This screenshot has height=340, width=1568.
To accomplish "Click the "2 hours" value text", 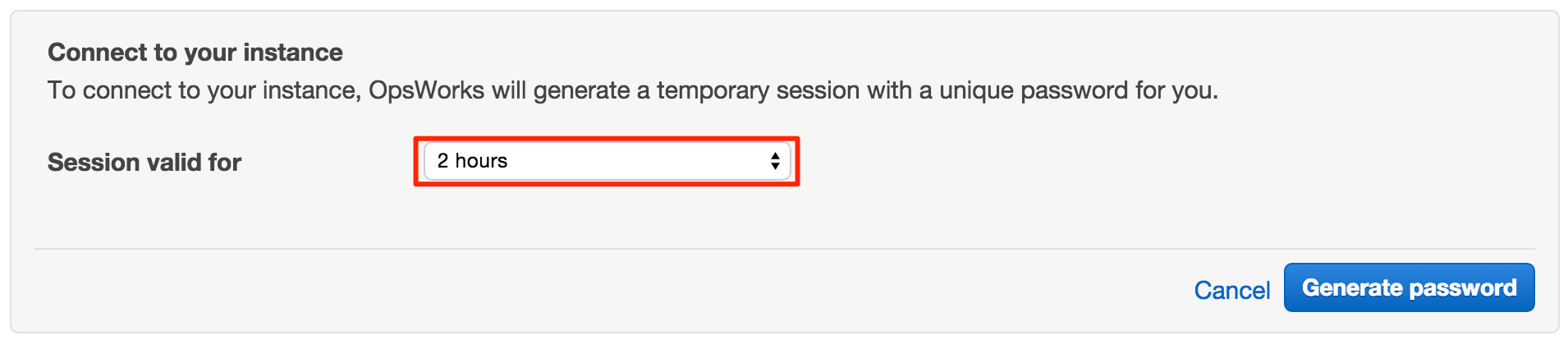I will point(472,161).
